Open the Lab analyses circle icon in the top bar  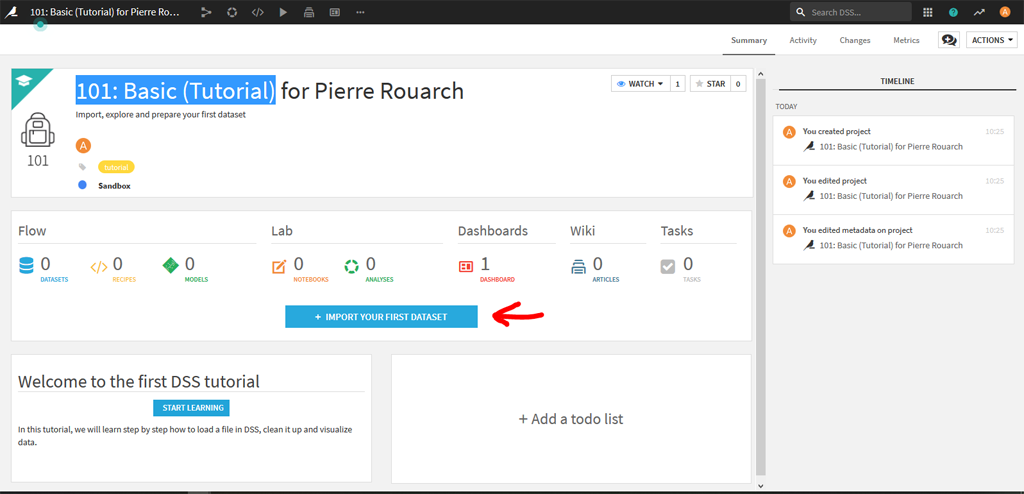coord(232,12)
